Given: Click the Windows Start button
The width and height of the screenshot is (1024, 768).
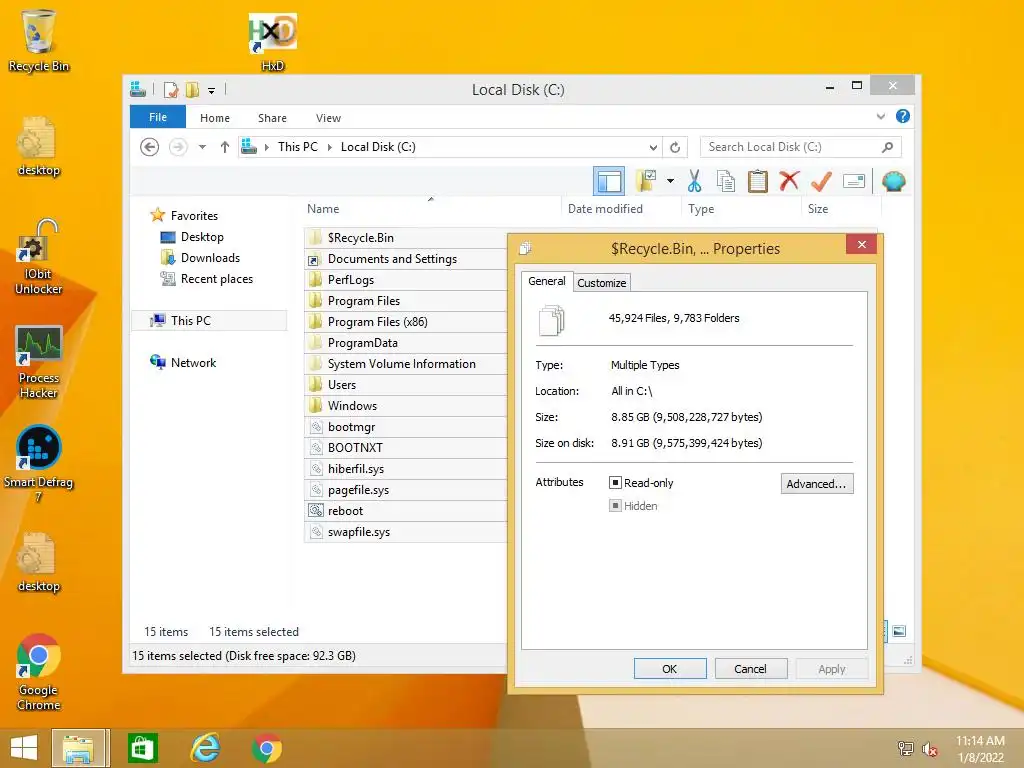Looking at the screenshot, I should (x=24, y=748).
